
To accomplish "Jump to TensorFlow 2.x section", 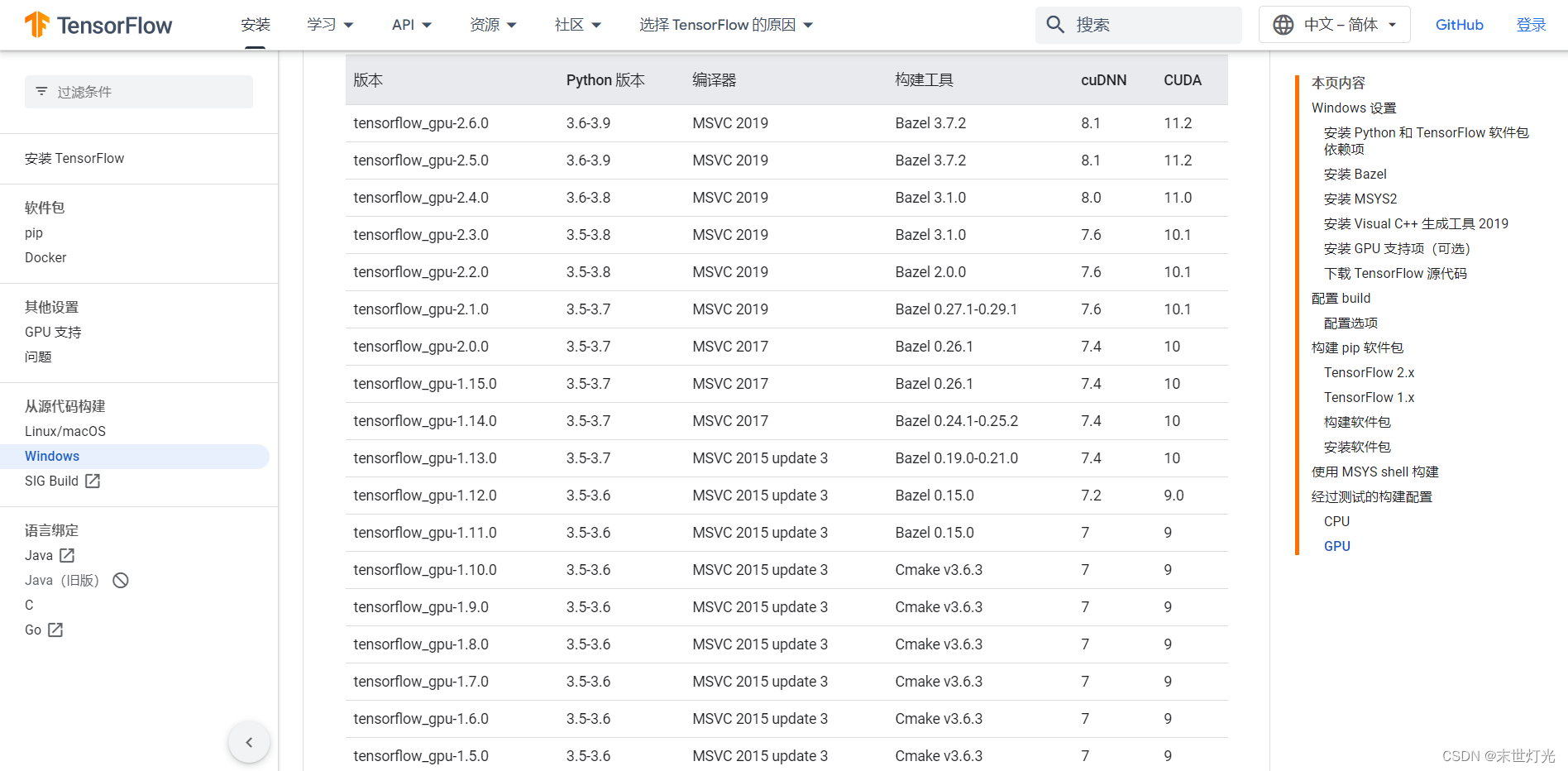I will coord(1369,372).
